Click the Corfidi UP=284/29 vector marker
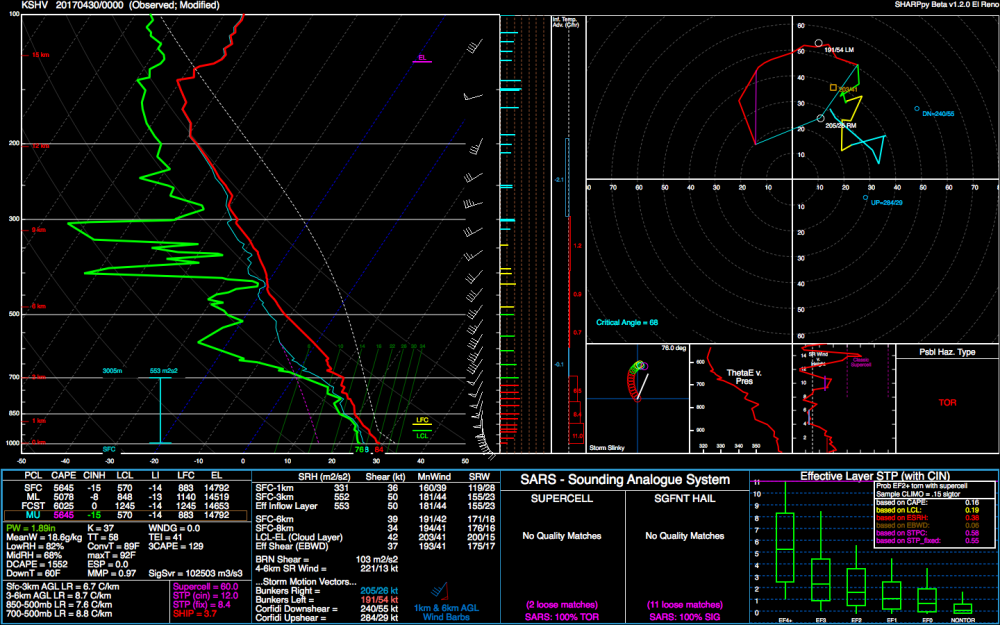 [865, 198]
